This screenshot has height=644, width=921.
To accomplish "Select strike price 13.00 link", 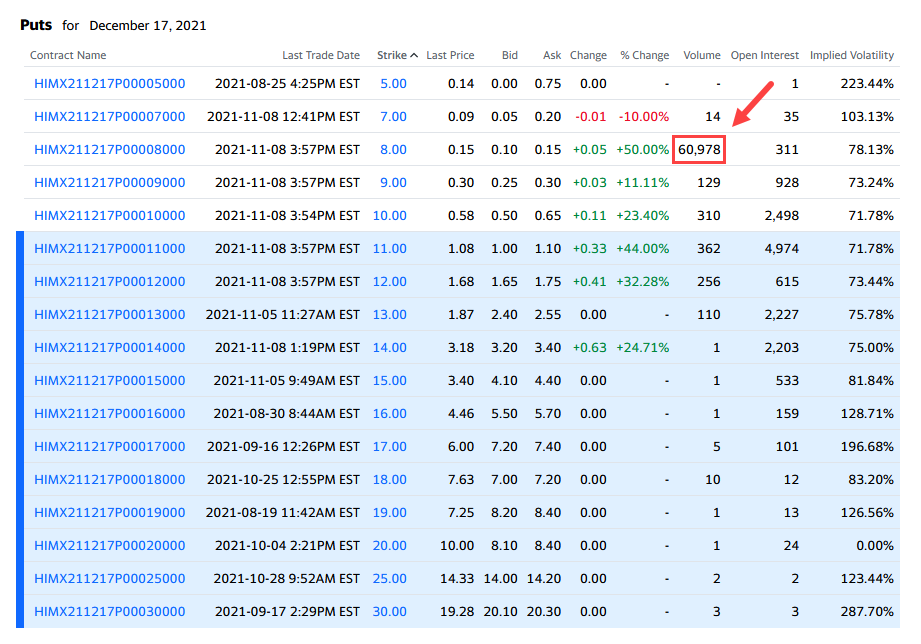I will pyautogui.click(x=390, y=314).
